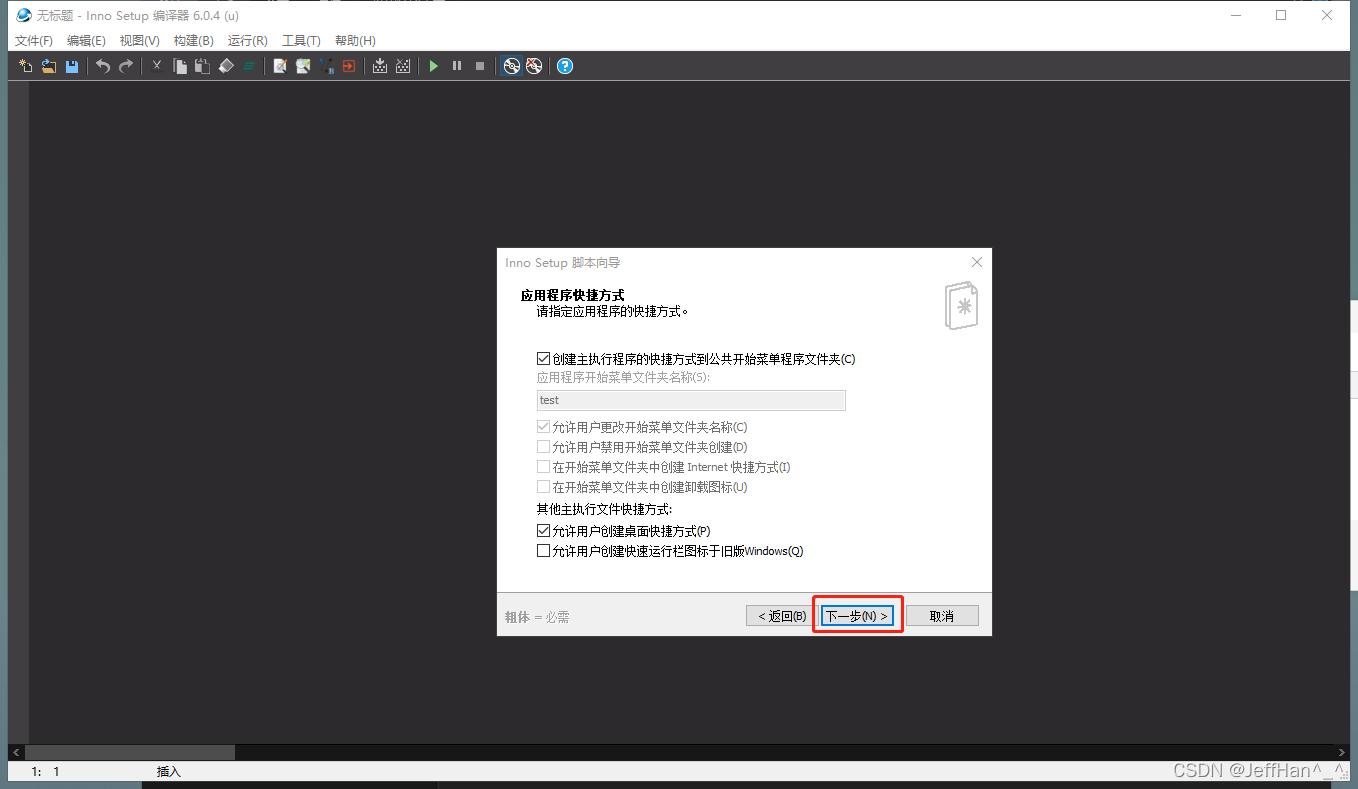Click the Paste toolbar icon

click(201, 65)
